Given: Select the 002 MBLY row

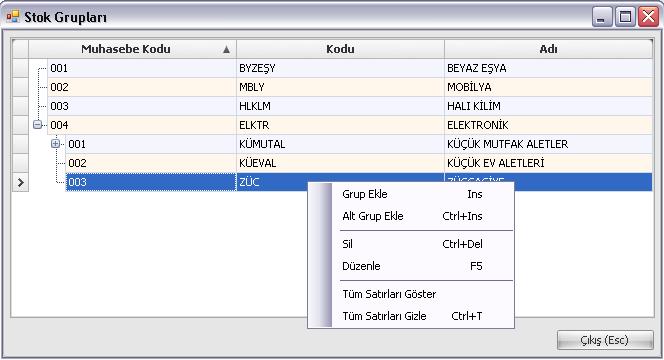Looking at the screenshot, I should pyautogui.click(x=341, y=87).
